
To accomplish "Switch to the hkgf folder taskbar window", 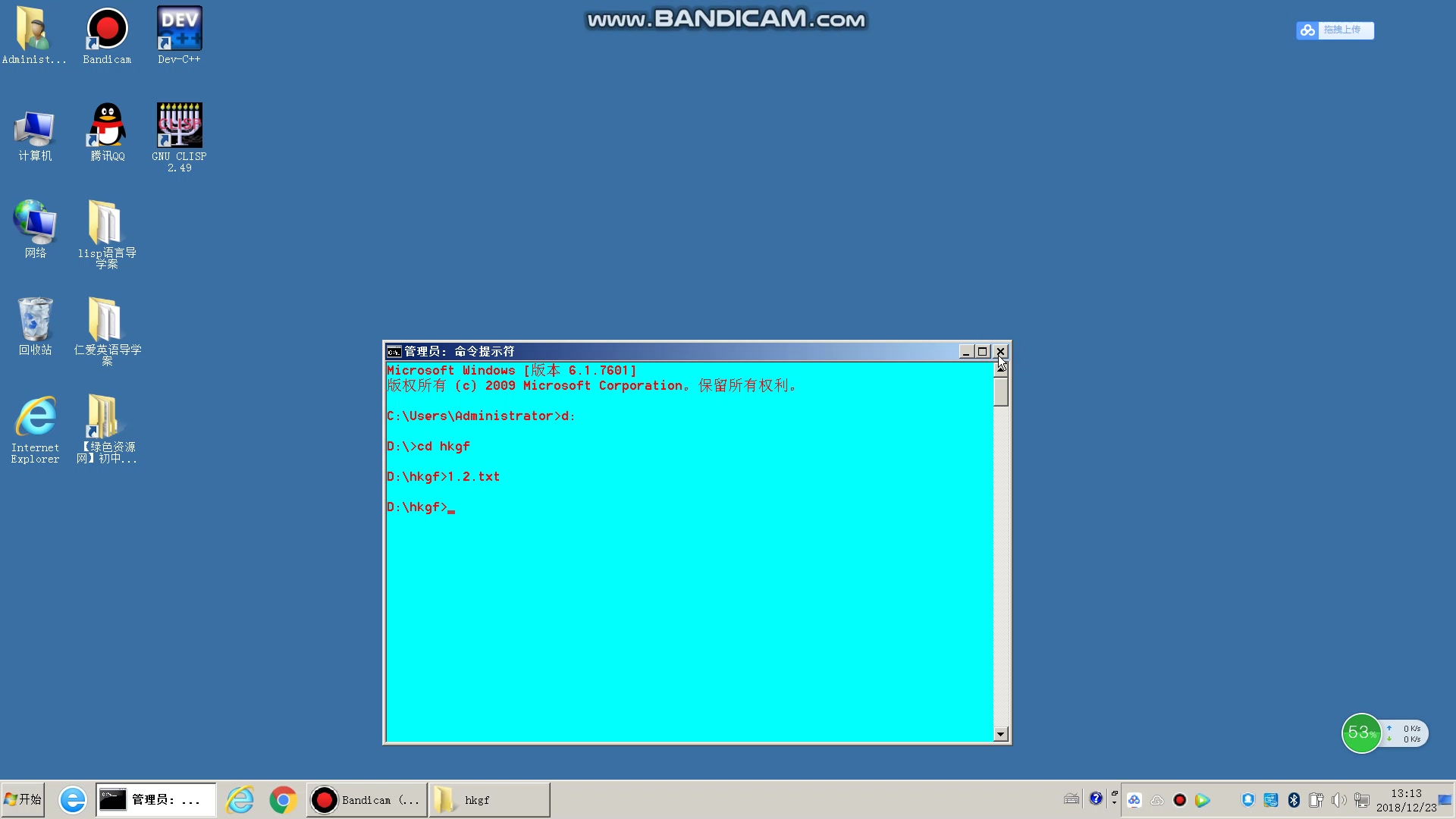I will pyautogui.click(x=489, y=799).
